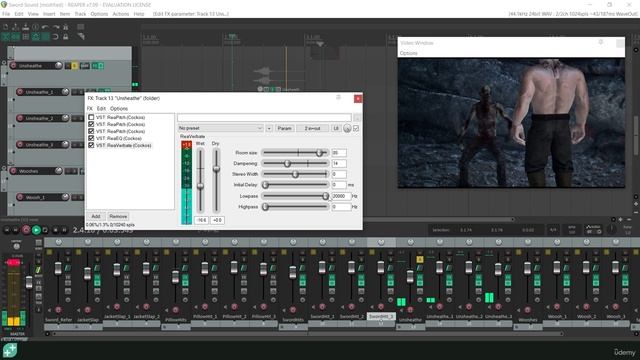Toggle the plugin bypass checkbox near UI button
This screenshot has width=640, height=360.
pyautogui.click(x=356, y=128)
